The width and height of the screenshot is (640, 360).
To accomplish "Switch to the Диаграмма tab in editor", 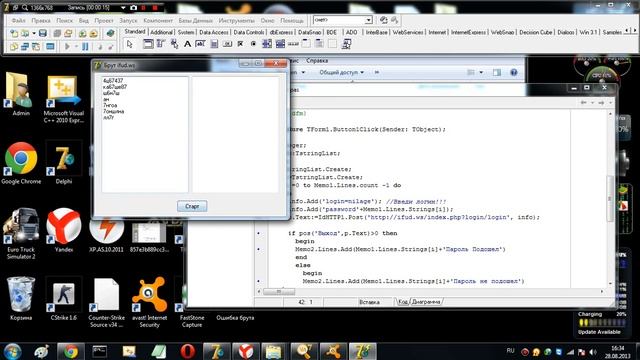I will point(426,302).
